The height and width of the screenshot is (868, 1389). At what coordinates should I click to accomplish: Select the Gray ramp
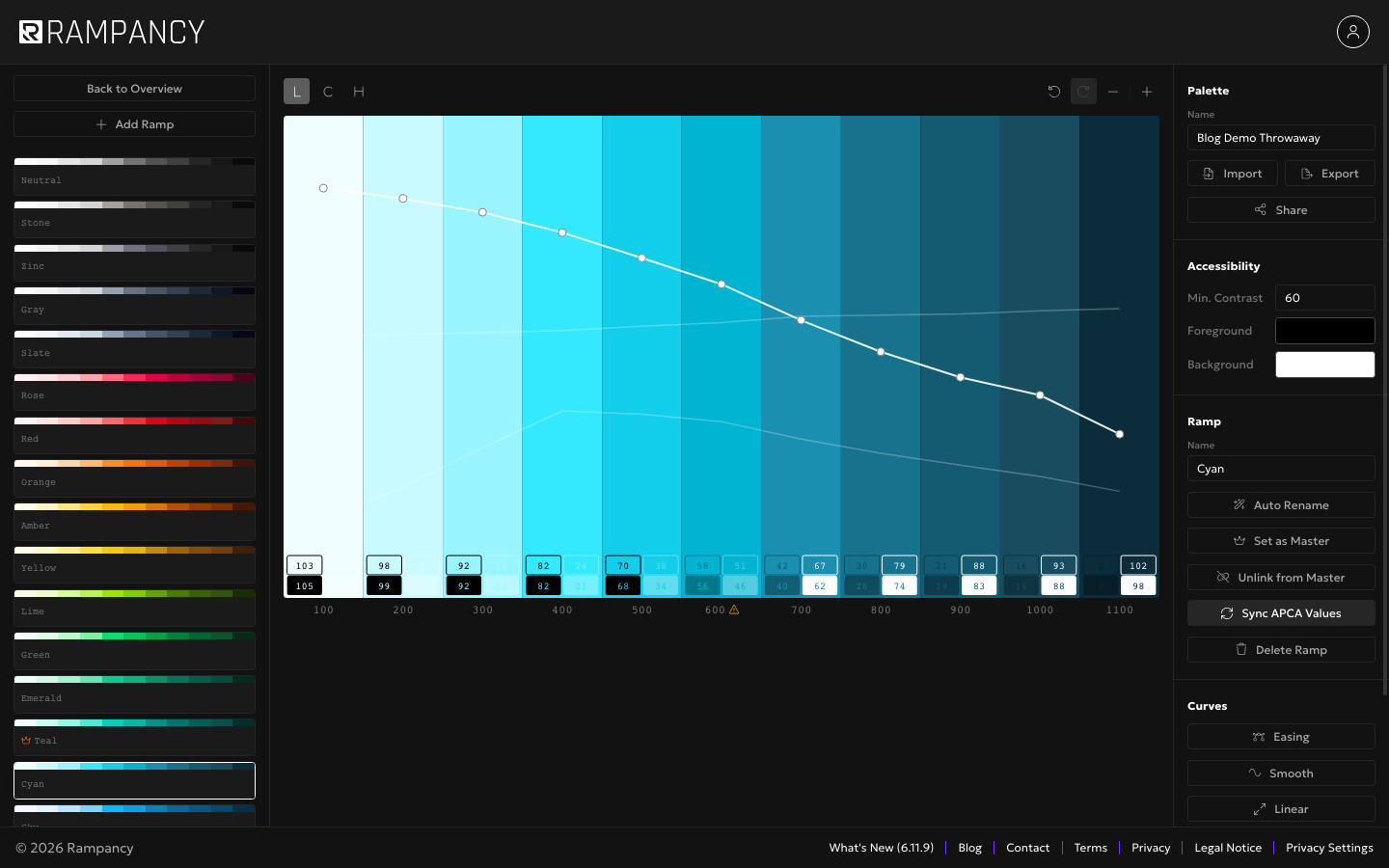tap(134, 306)
